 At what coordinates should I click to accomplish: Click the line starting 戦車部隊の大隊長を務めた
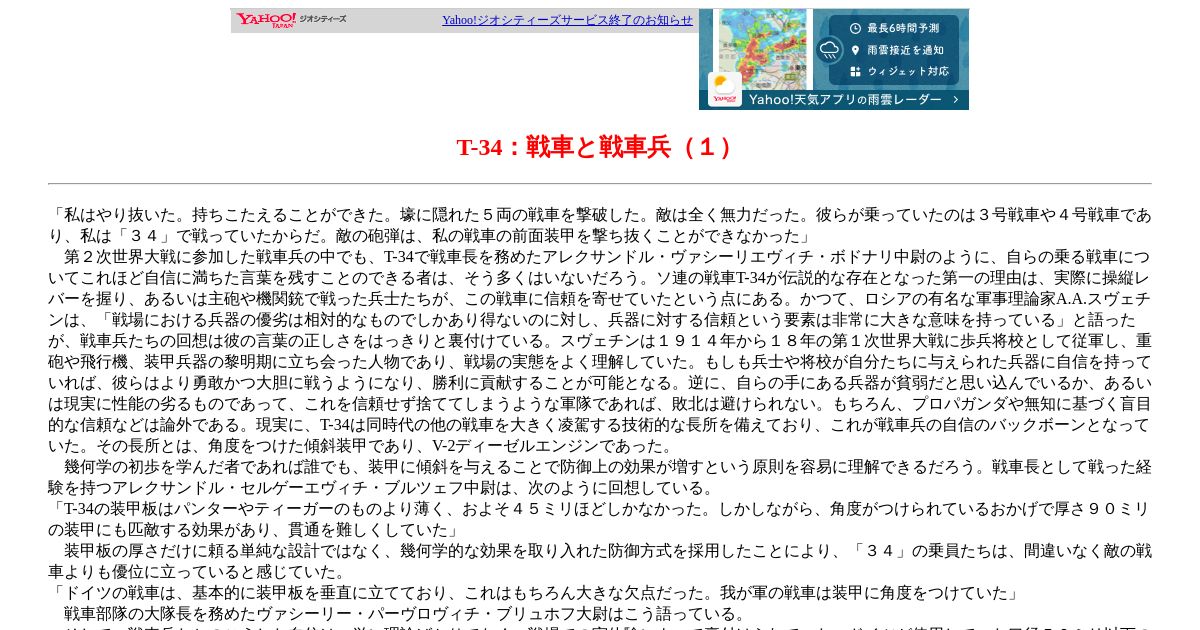click(x=406, y=614)
